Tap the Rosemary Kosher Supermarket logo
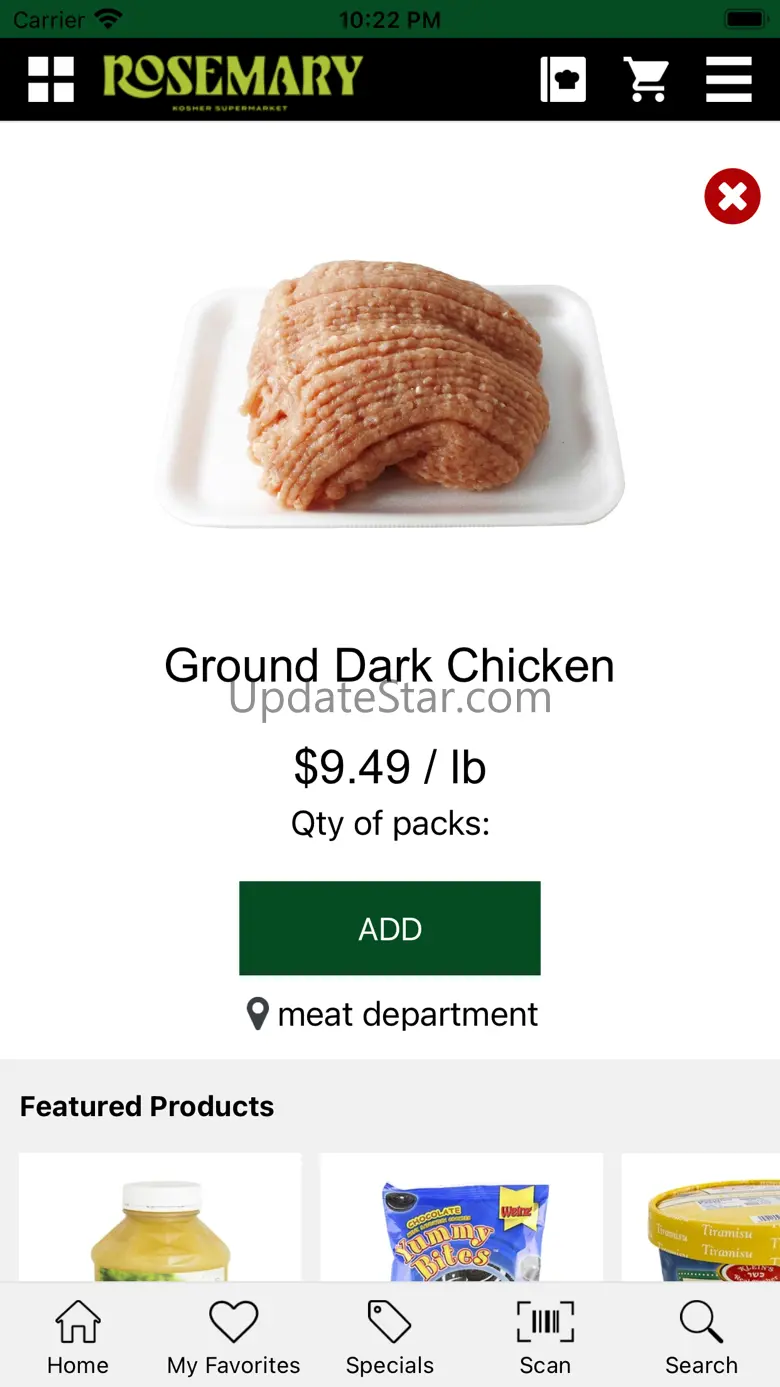 click(x=232, y=80)
